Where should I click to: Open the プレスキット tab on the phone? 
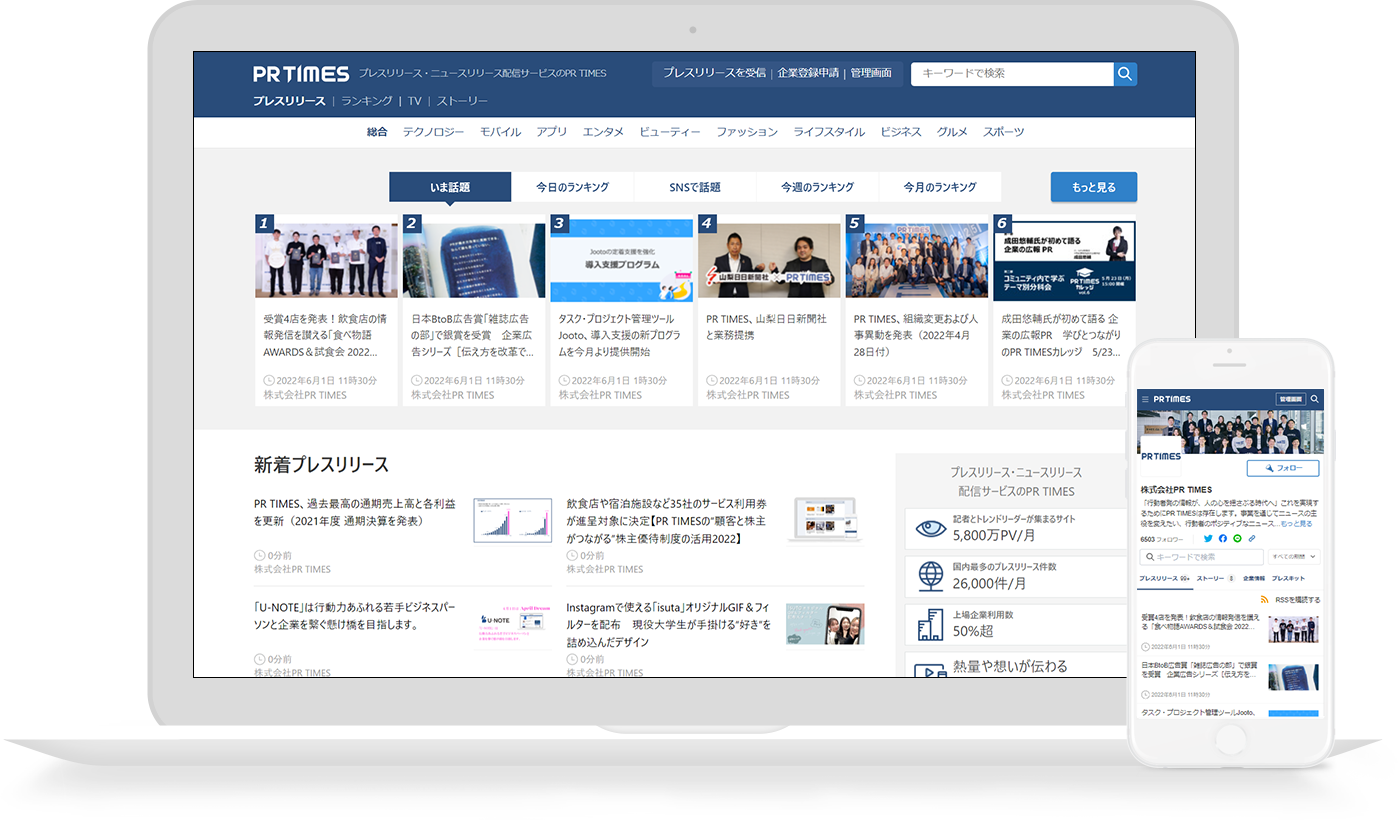point(1288,579)
